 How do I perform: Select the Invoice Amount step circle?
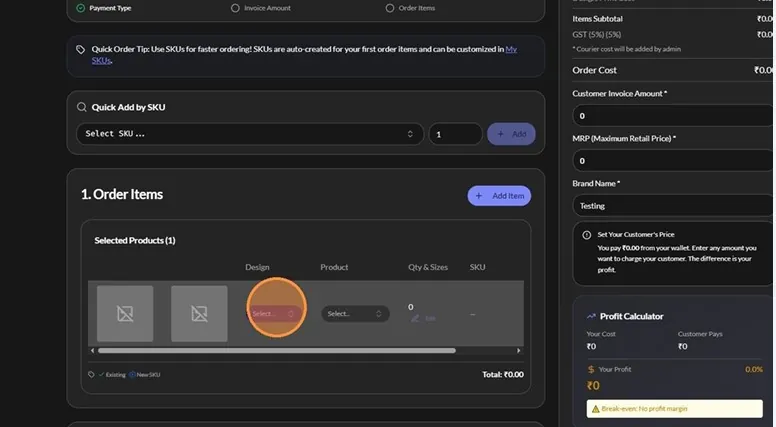pyautogui.click(x=235, y=8)
